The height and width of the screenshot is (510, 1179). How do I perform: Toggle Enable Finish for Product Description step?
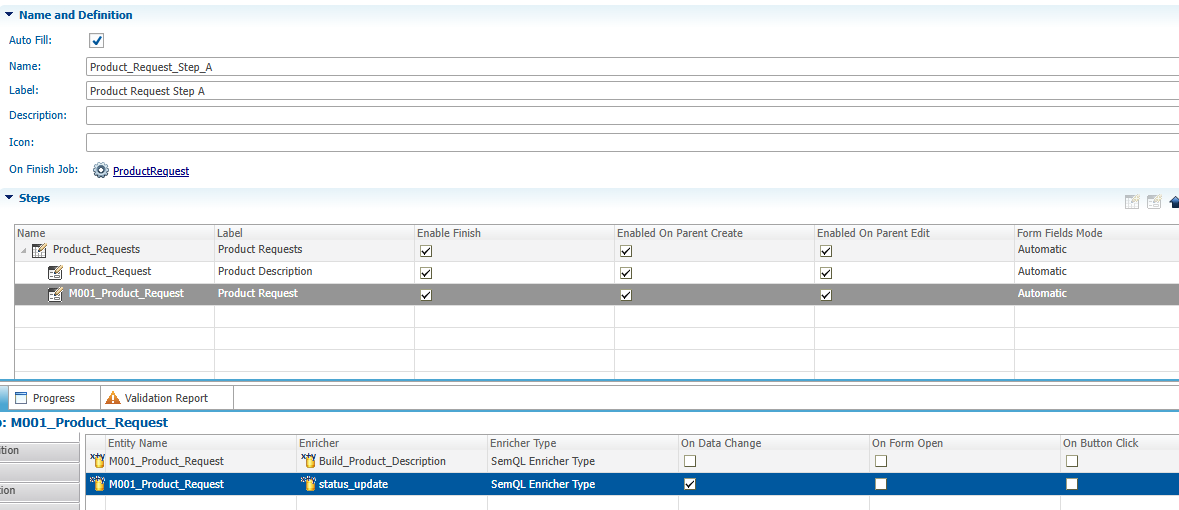(x=426, y=272)
